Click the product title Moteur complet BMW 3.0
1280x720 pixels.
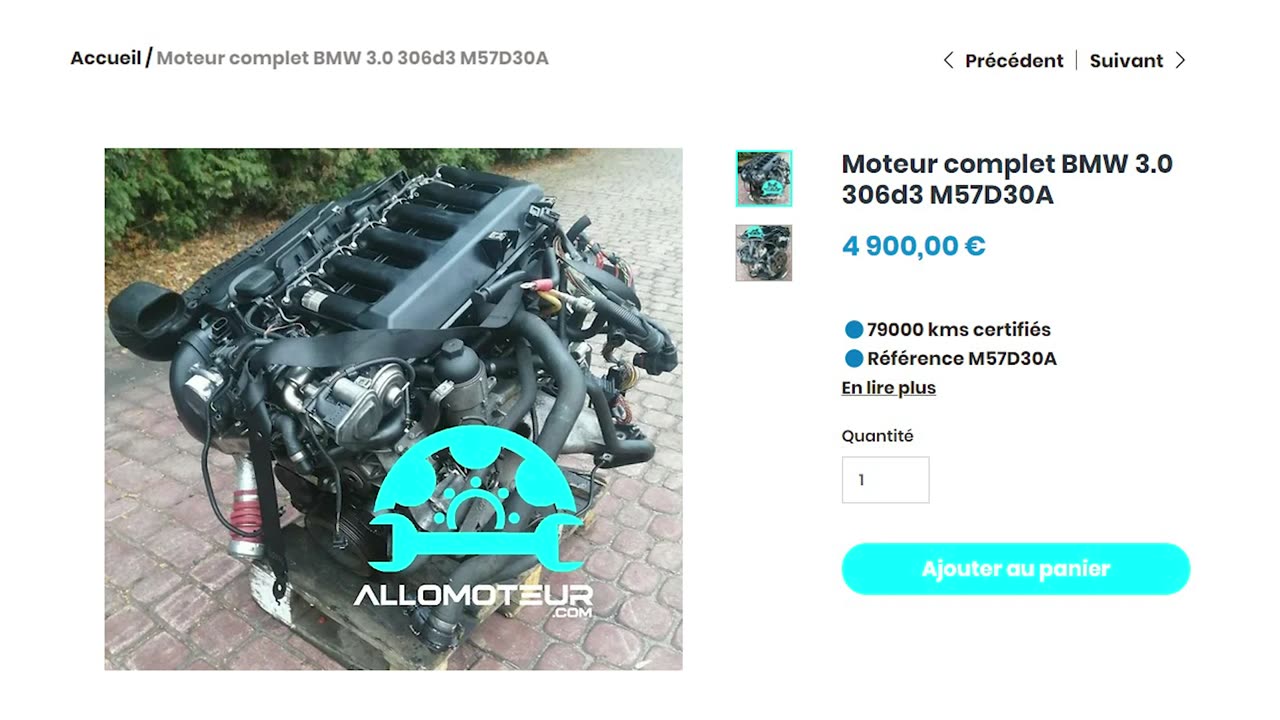click(1007, 179)
